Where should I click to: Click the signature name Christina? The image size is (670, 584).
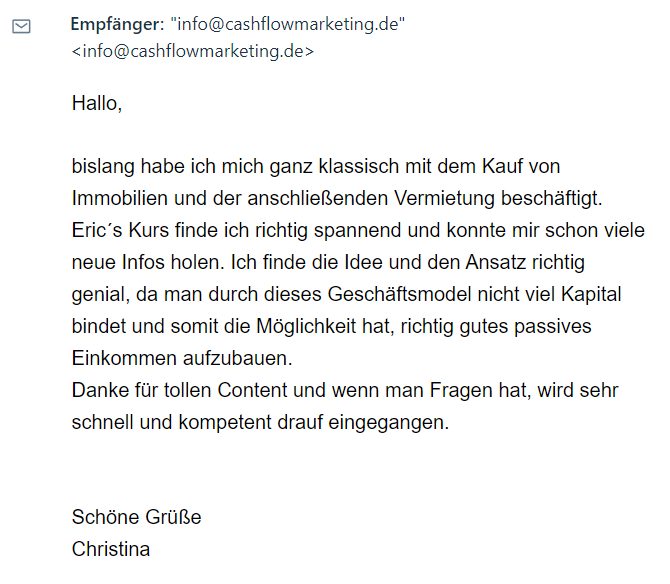tap(111, 549)
